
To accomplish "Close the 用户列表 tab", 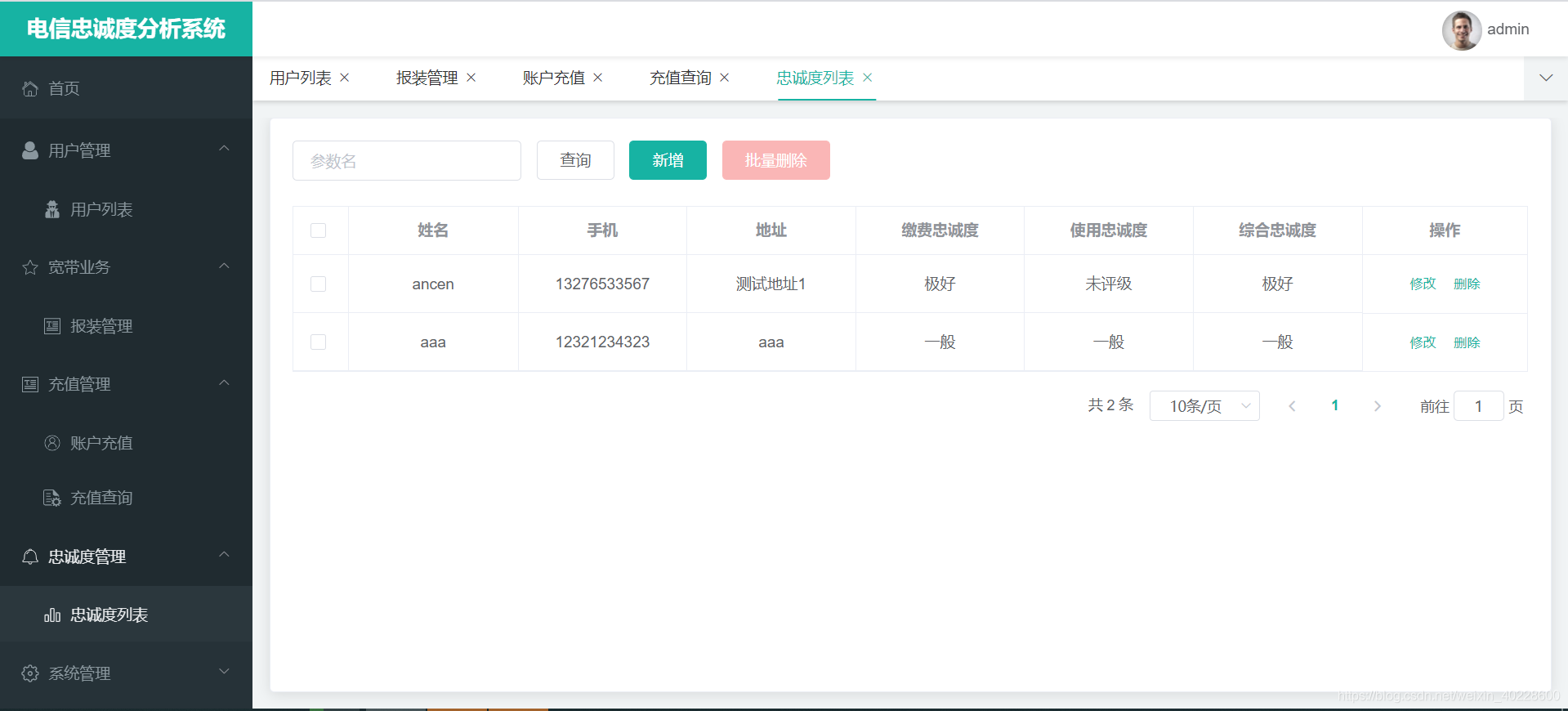I will pos(345,78).
